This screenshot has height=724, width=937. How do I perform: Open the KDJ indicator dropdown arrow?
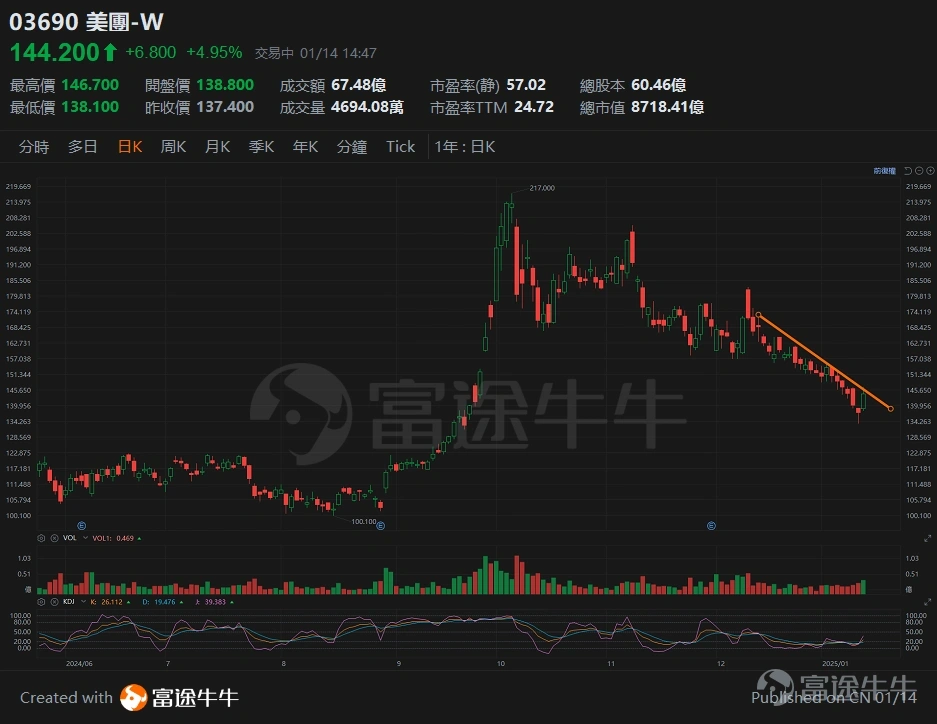pos(83,602)
